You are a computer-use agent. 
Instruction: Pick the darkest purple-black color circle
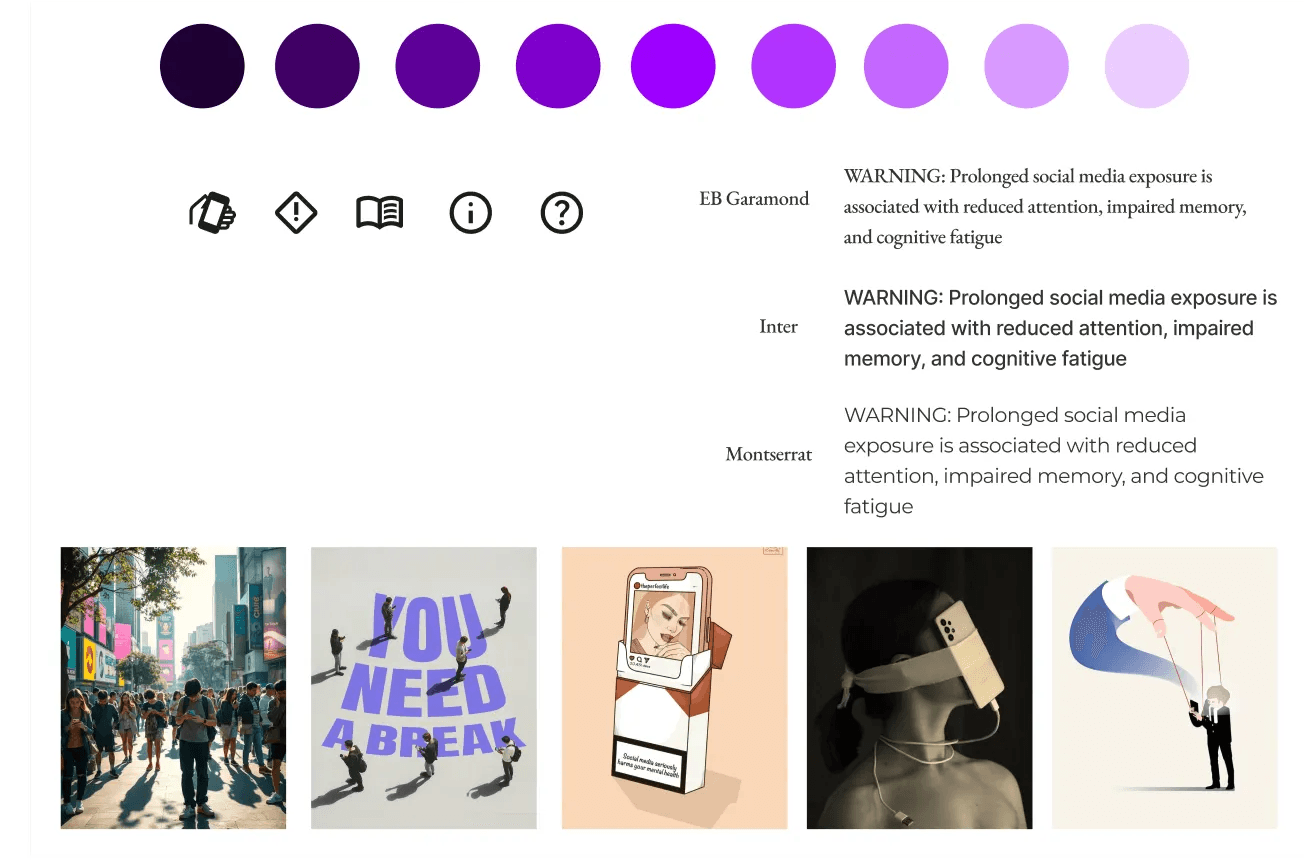(x=202, y=66)
